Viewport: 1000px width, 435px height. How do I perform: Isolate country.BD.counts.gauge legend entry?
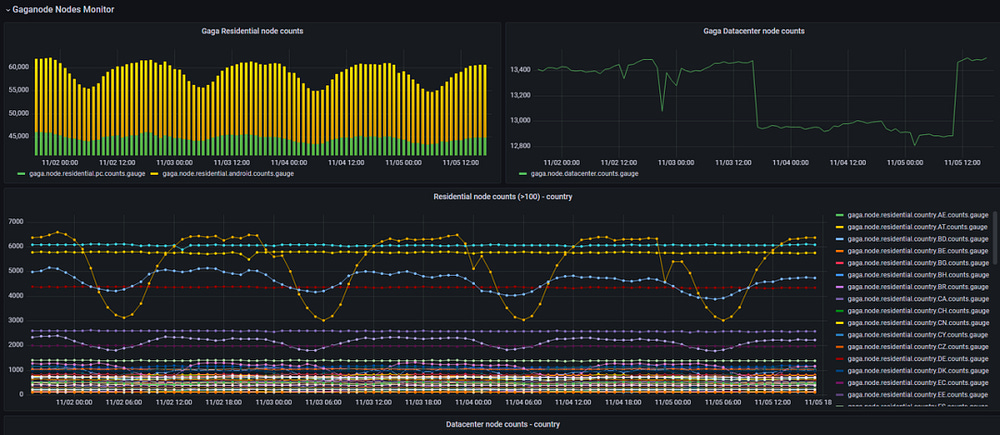pyautogui.click(x=917, y=239)
